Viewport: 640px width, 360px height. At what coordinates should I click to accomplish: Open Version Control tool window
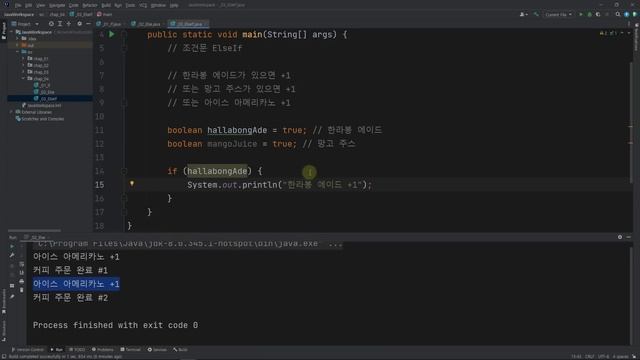click(28, 349)
